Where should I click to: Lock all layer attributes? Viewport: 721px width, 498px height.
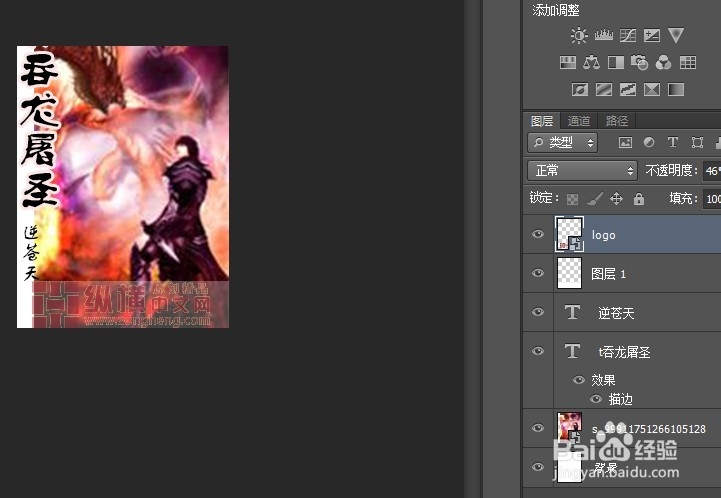(x=639, y=199)
